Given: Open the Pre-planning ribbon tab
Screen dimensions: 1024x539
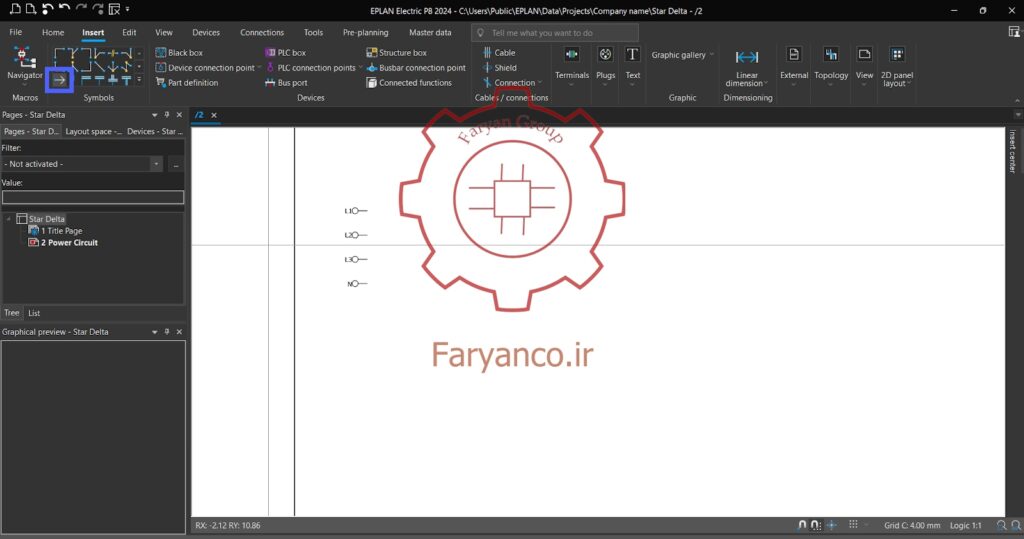Looking at the screenshot, I should (365, 32).
